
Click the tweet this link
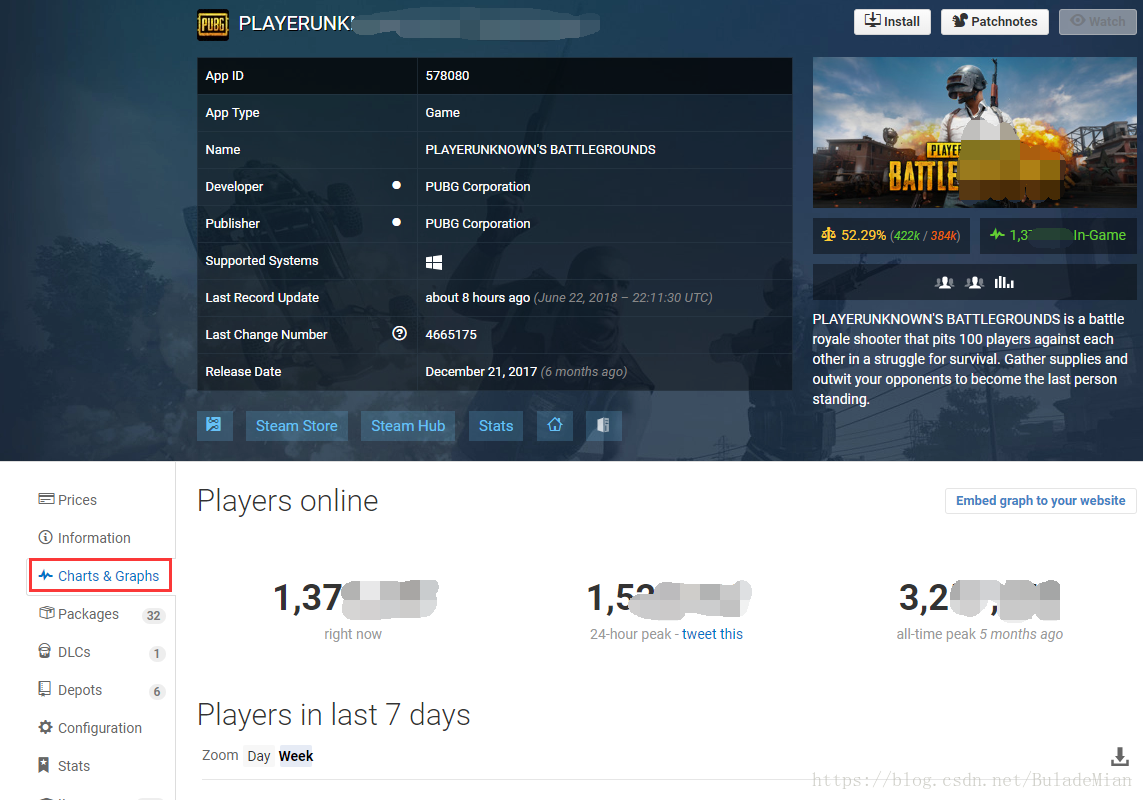pyautogui.click(x=712, y=634)
